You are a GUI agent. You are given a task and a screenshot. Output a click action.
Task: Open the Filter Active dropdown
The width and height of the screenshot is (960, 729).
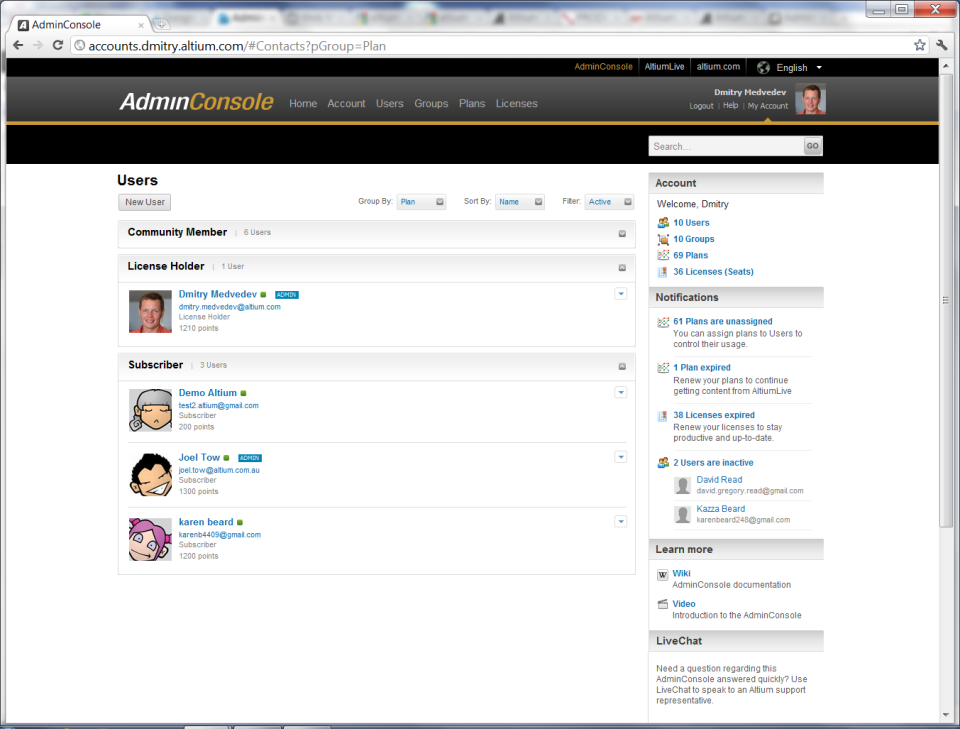(x=609, y=202)
